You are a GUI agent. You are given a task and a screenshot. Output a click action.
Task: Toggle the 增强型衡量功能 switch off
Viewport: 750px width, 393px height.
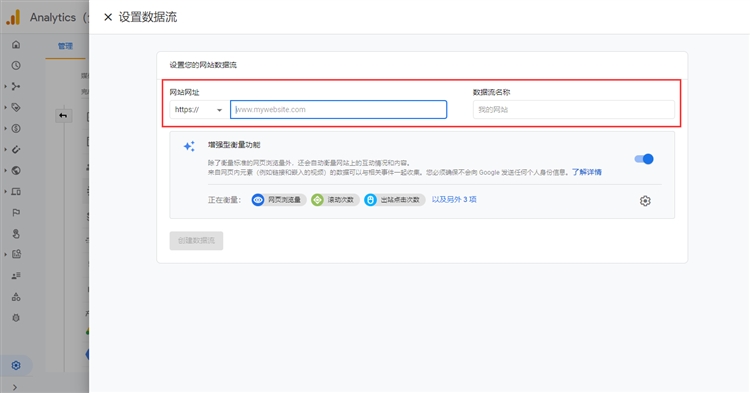[644, 159]
